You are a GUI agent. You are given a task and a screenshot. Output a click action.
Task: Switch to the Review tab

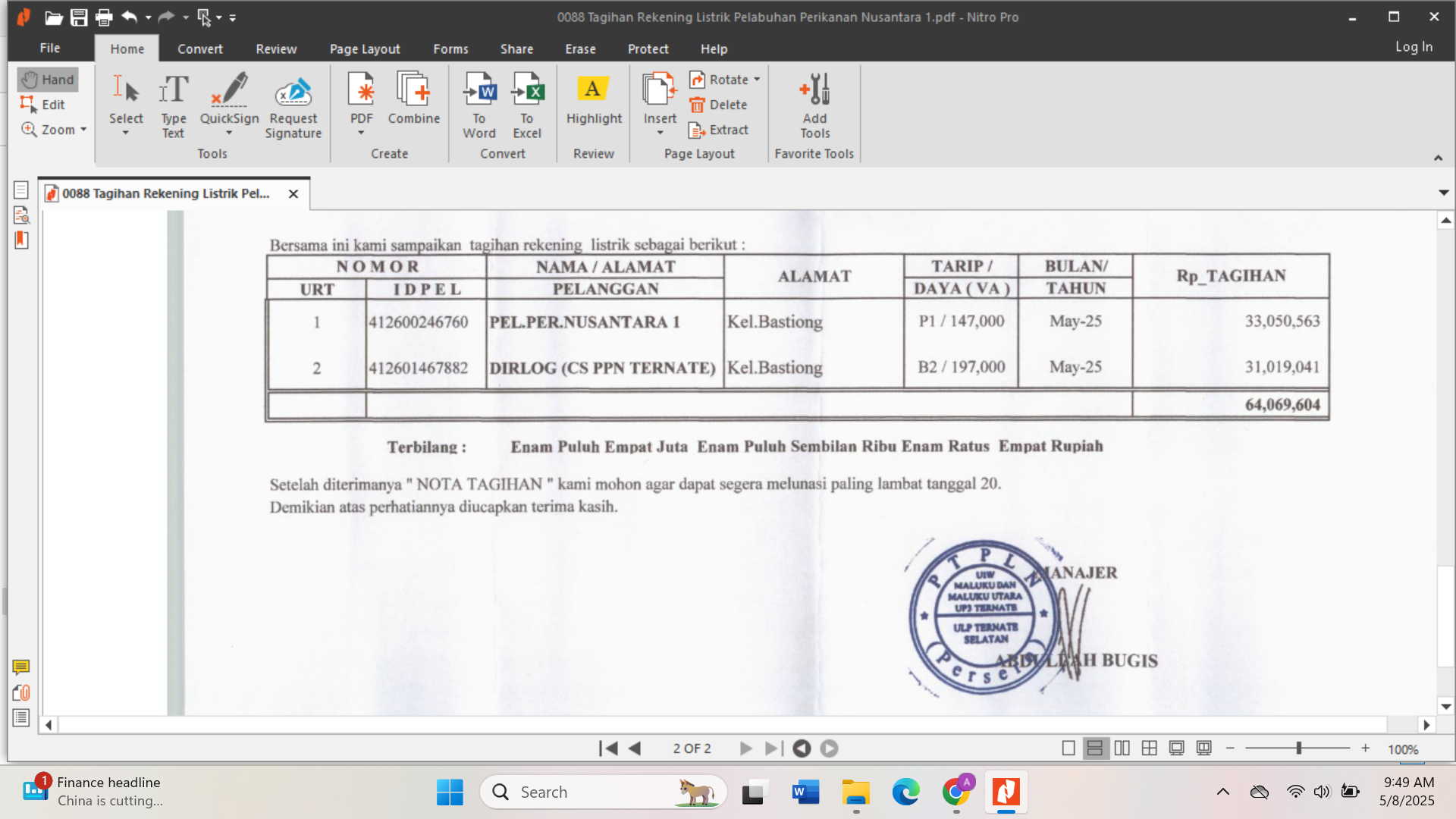[276, 49]
